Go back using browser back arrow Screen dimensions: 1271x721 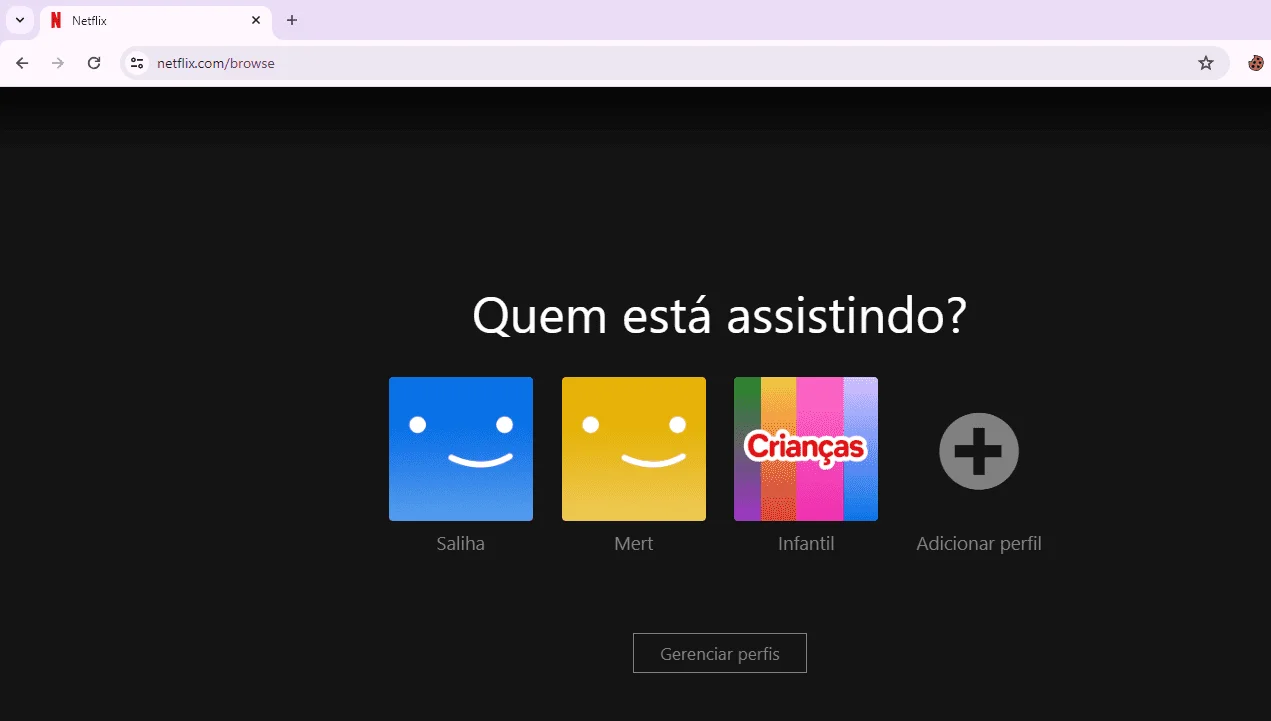[x=22, y=63]
